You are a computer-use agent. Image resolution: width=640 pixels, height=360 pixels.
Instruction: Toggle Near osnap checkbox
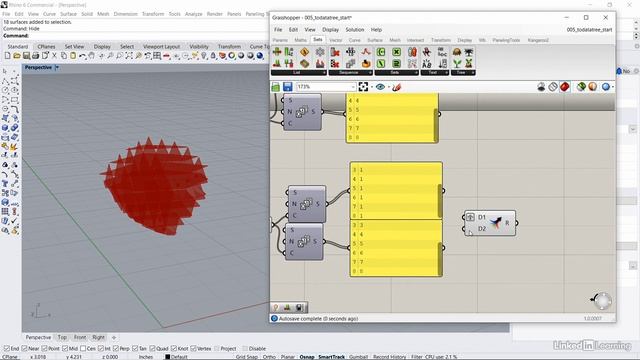click(x=24, y=349)
